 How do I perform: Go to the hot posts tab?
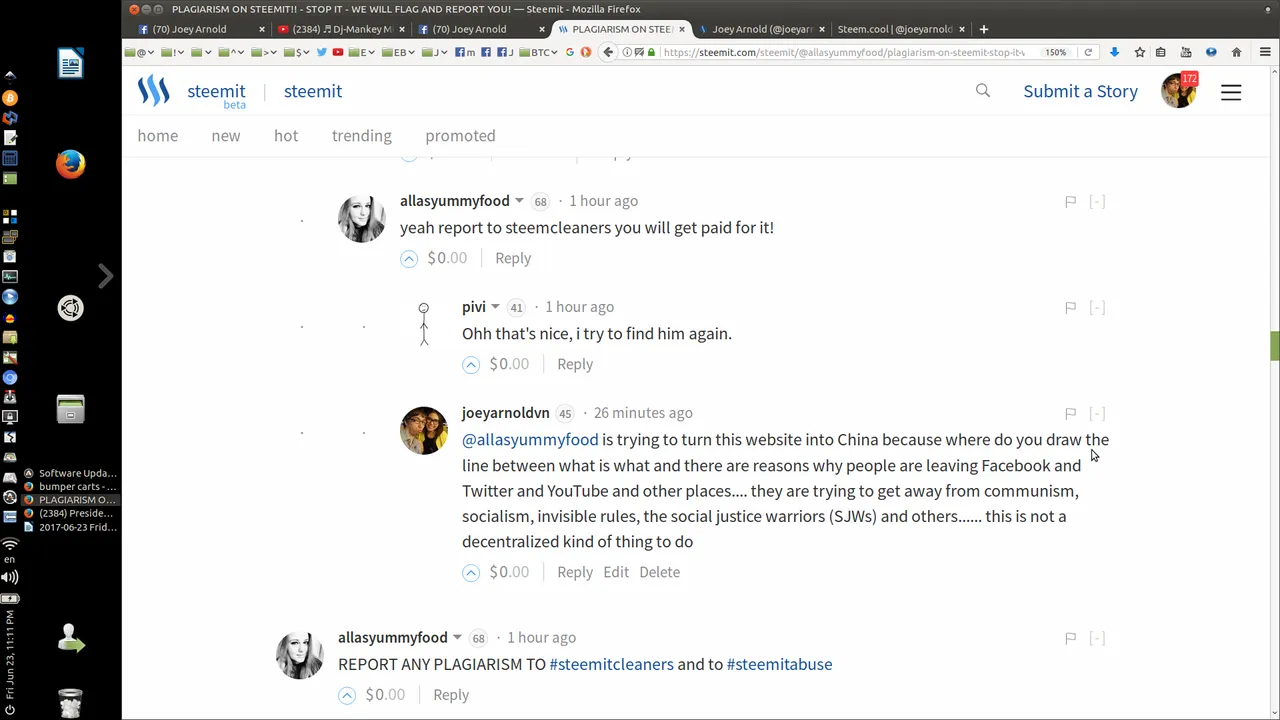pos(286,136)
